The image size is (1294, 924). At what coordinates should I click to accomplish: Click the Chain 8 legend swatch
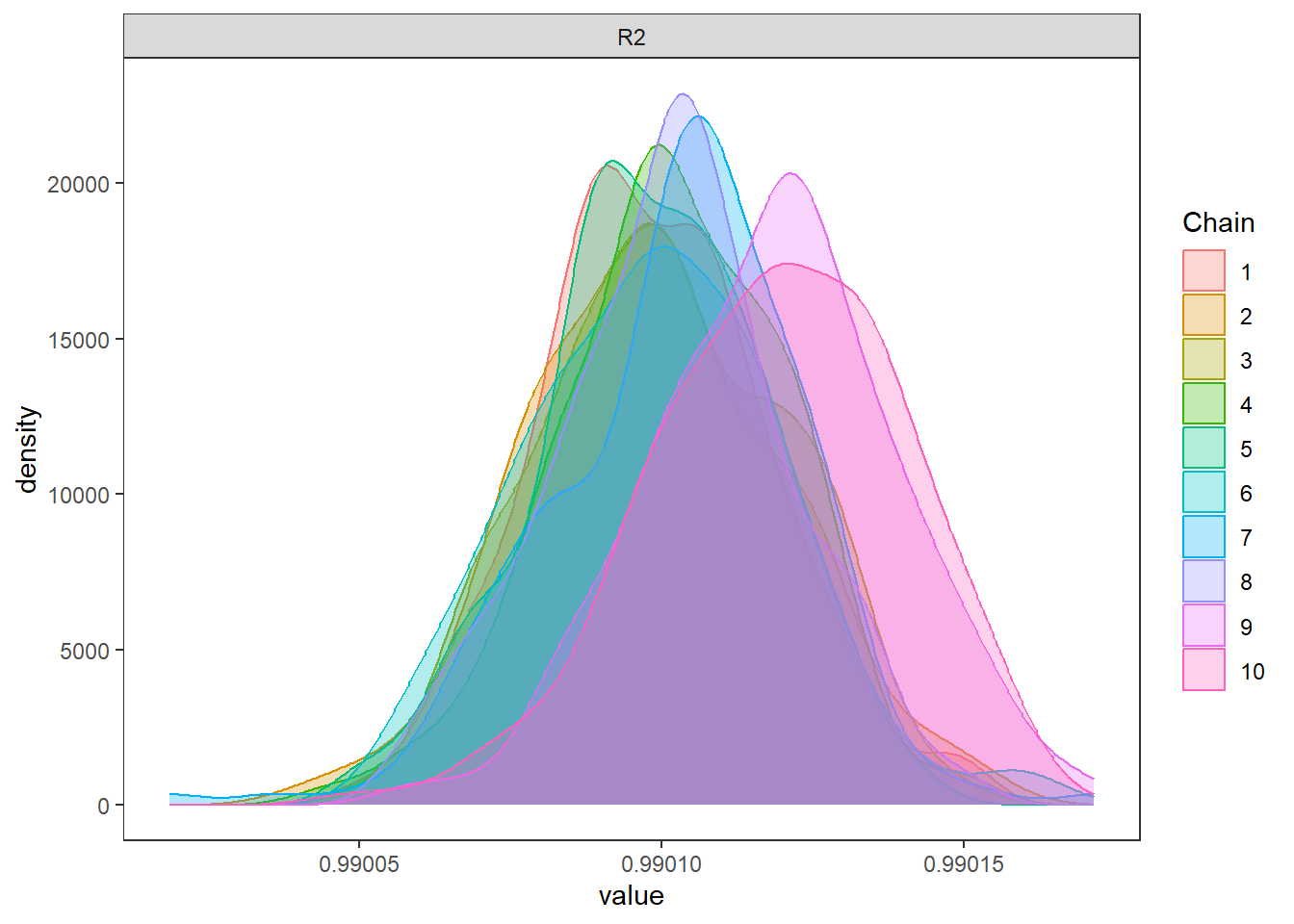(x=1203, y=580)
